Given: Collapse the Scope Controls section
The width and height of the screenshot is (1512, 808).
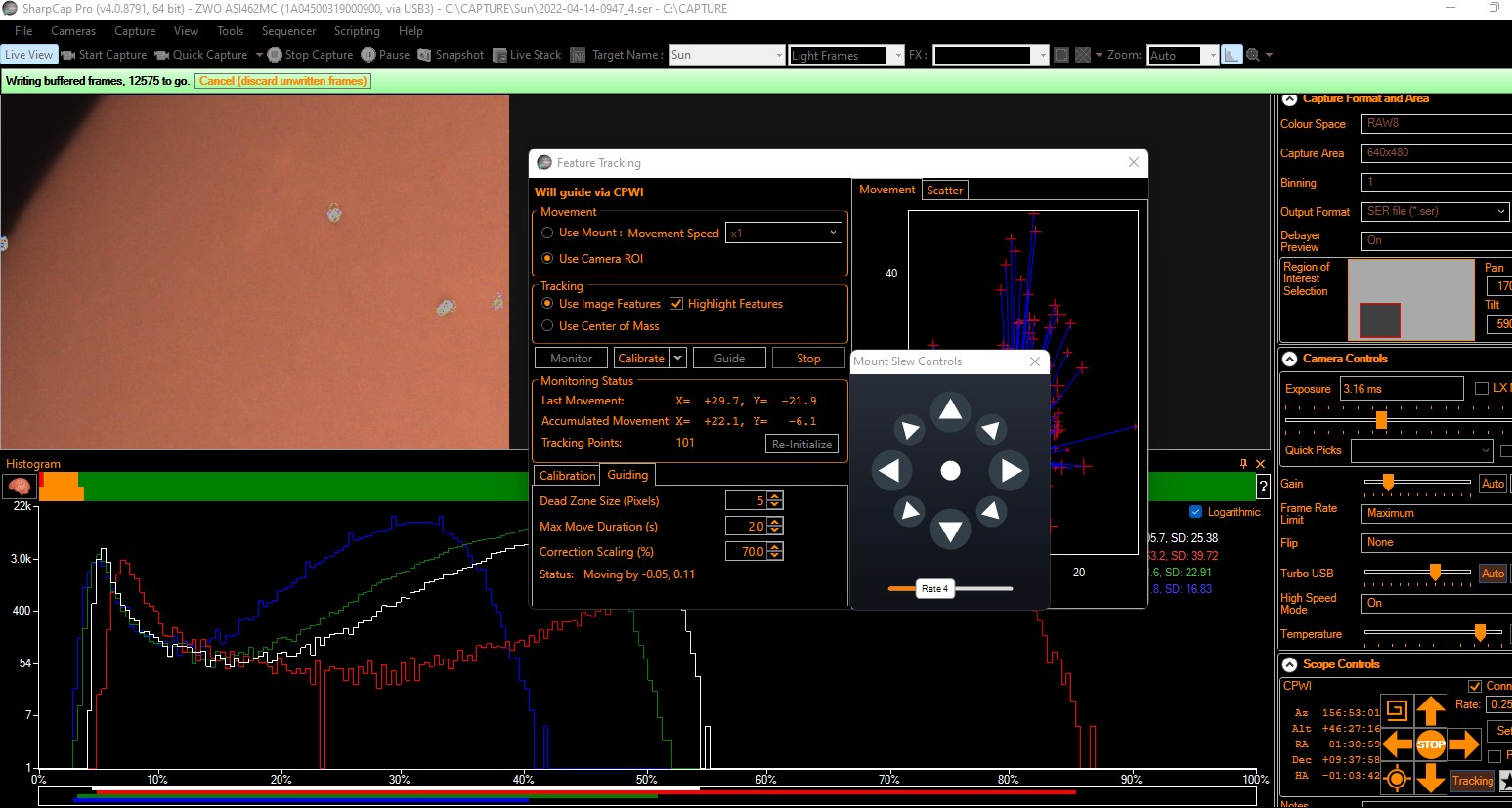Looking at the screenshot, I should click(x=1290, y=664).
